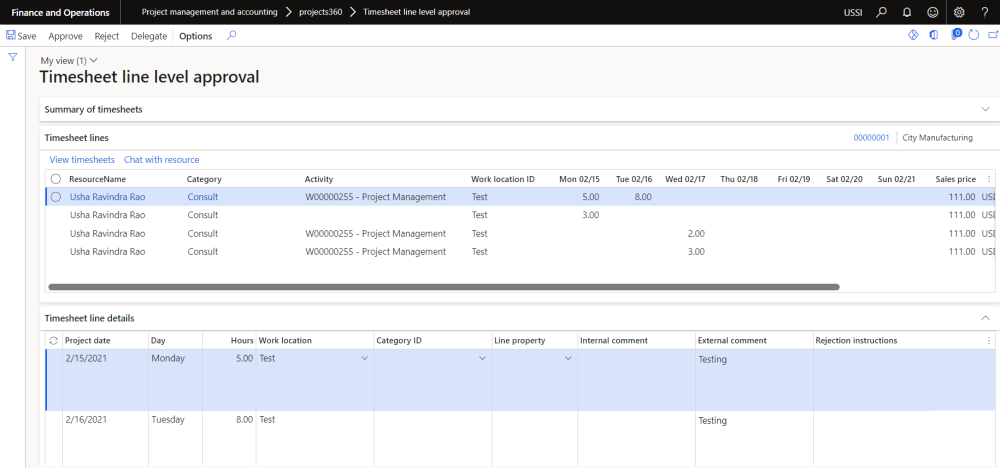Open the Options menu tab
Screen dimensions: 1000x468
(195, 36)
